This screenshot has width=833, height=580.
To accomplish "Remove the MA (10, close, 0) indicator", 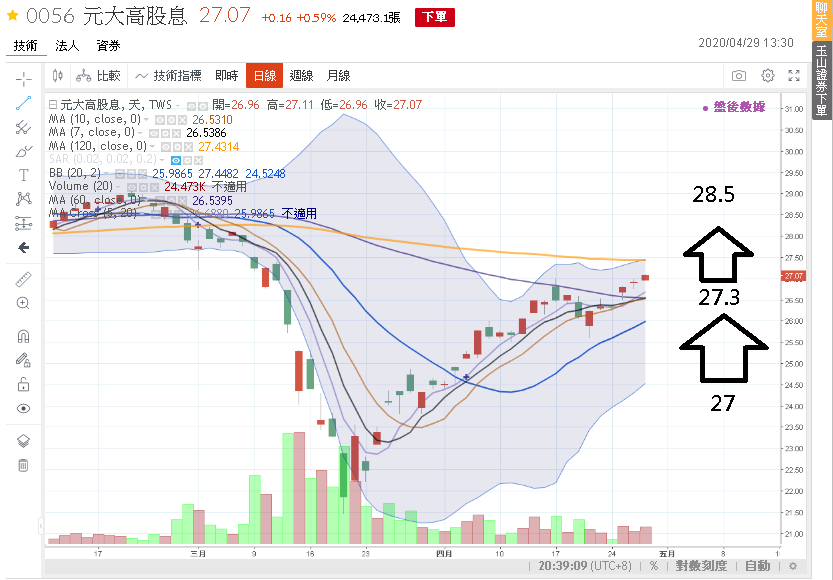I will [182, 120].
